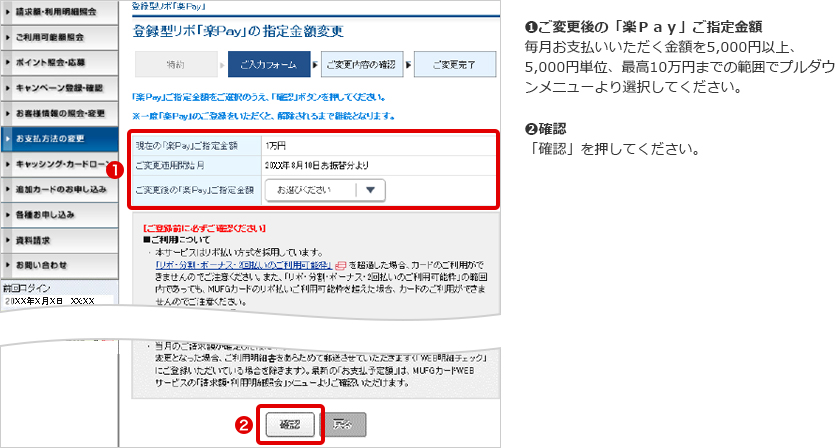Open ご利用可能額照会 from the side menu
Viewport: 835px width, 448px height.
pos(58,37)
